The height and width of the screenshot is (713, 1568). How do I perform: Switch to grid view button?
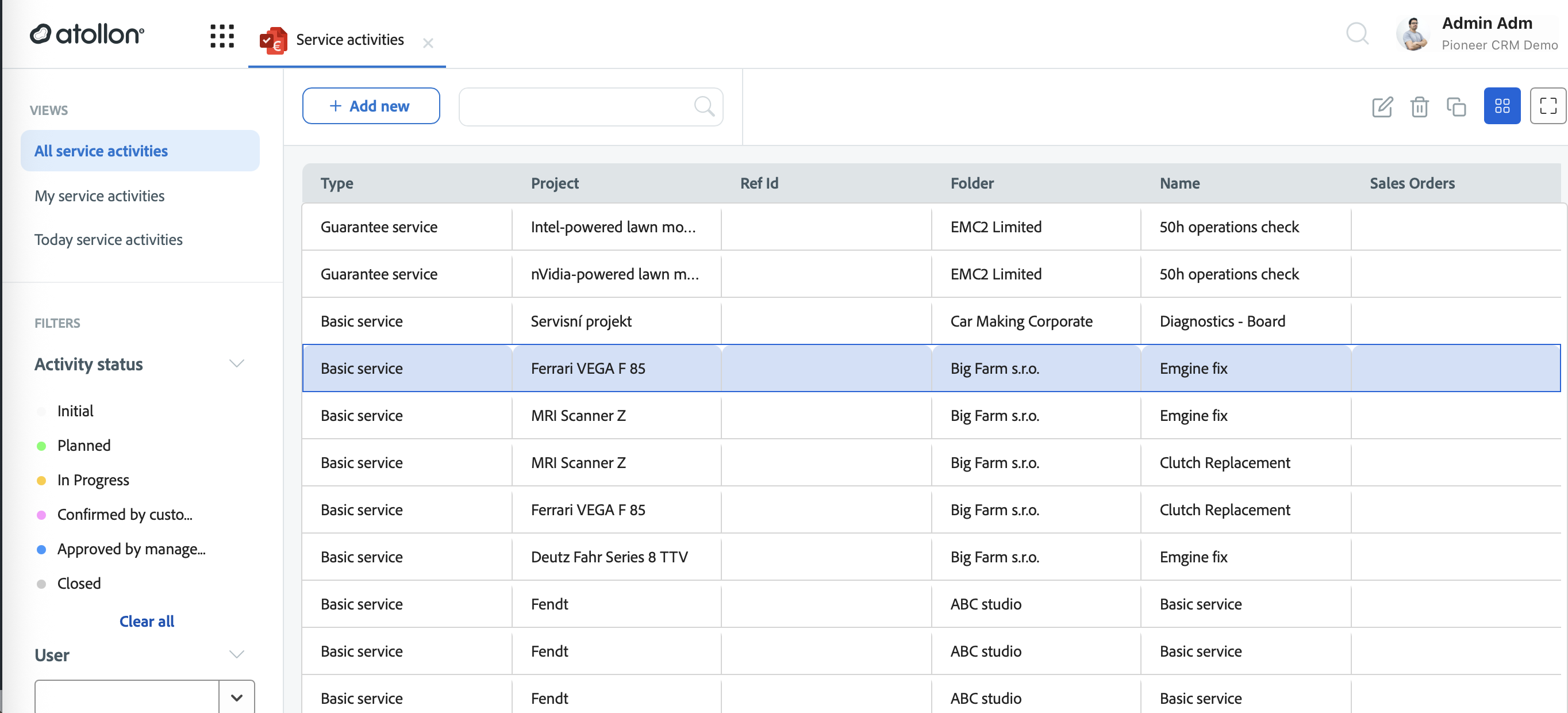[1502, 106]
